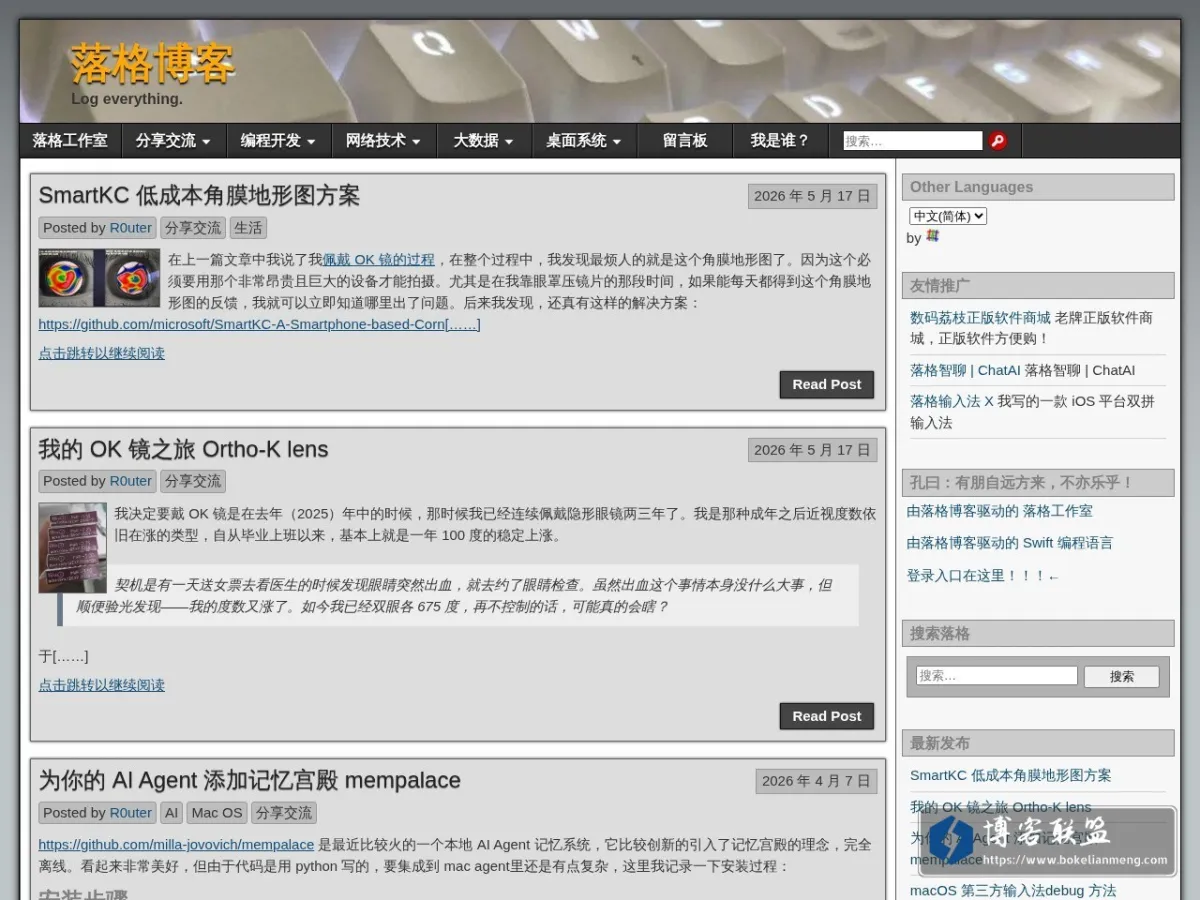Open the OK 镜之旅 post thumbnail image

pyautogui.click(x=72, y=548)
